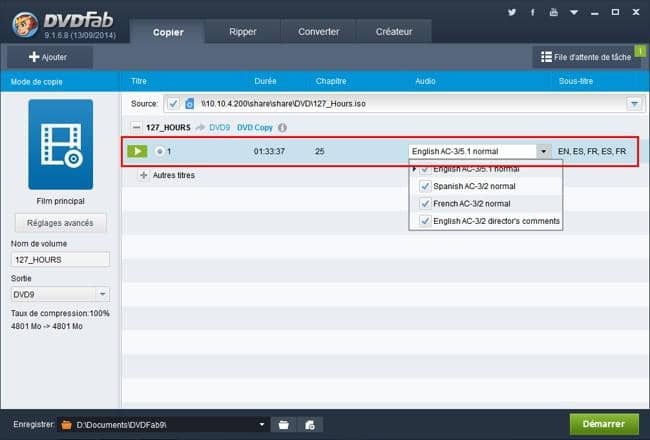Show info icon next to DVD Copy

pyautogui.click(x=282, y=128)
